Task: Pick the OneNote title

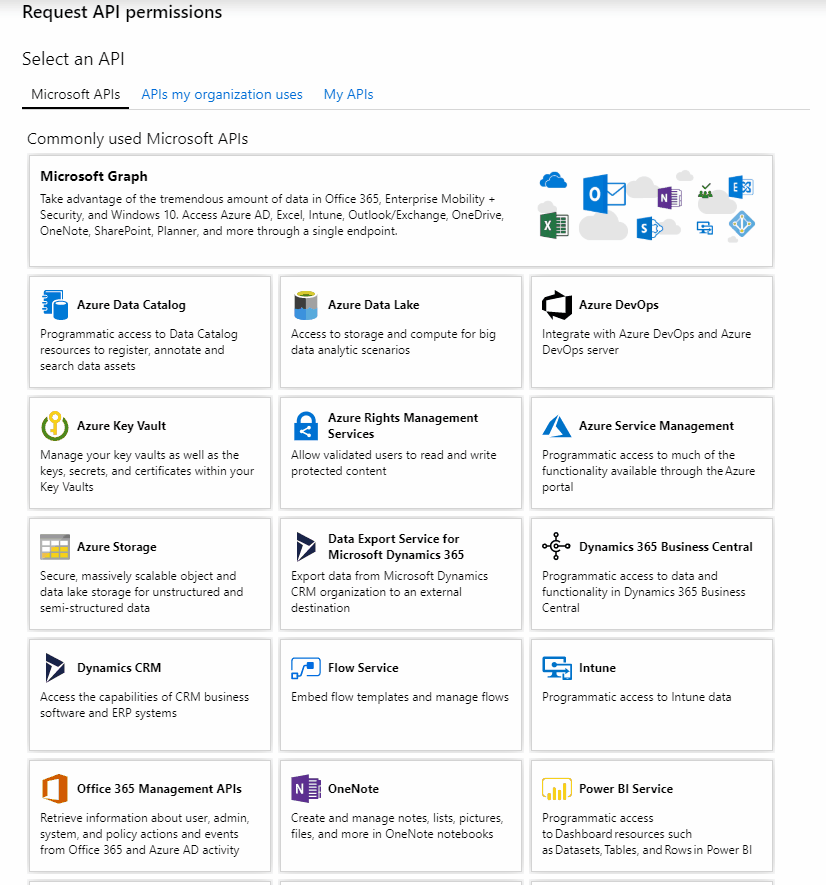Action: pos(353,788)
